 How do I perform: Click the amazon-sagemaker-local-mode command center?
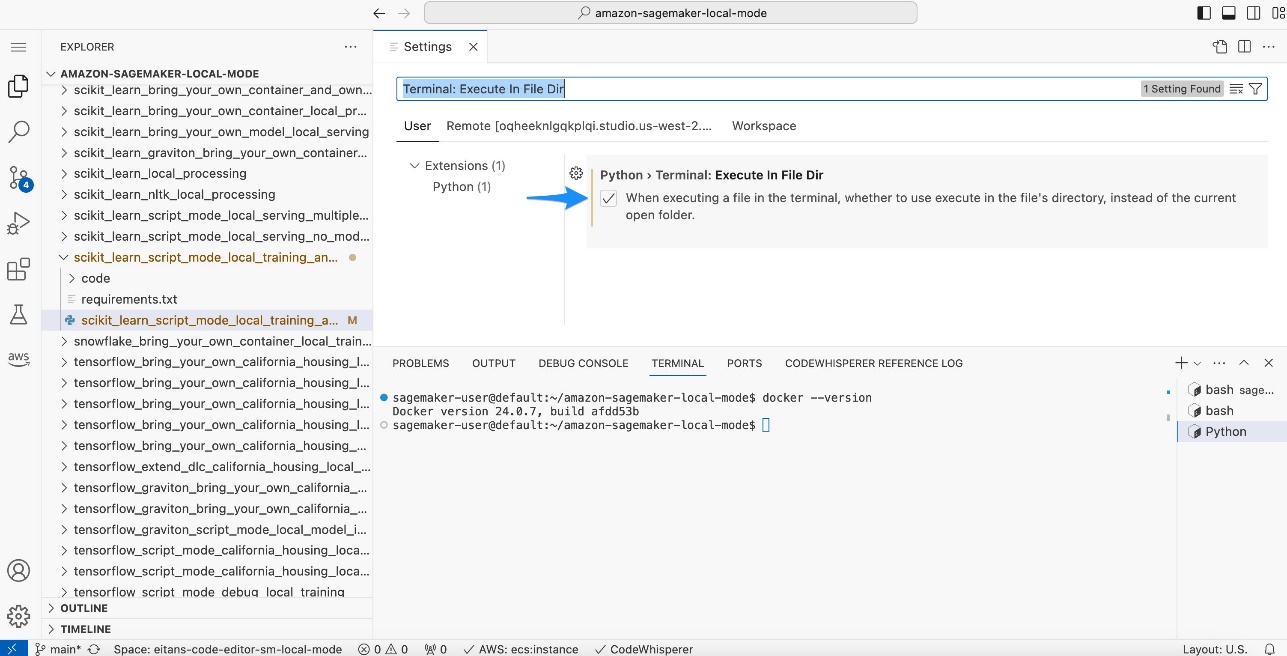670,13
